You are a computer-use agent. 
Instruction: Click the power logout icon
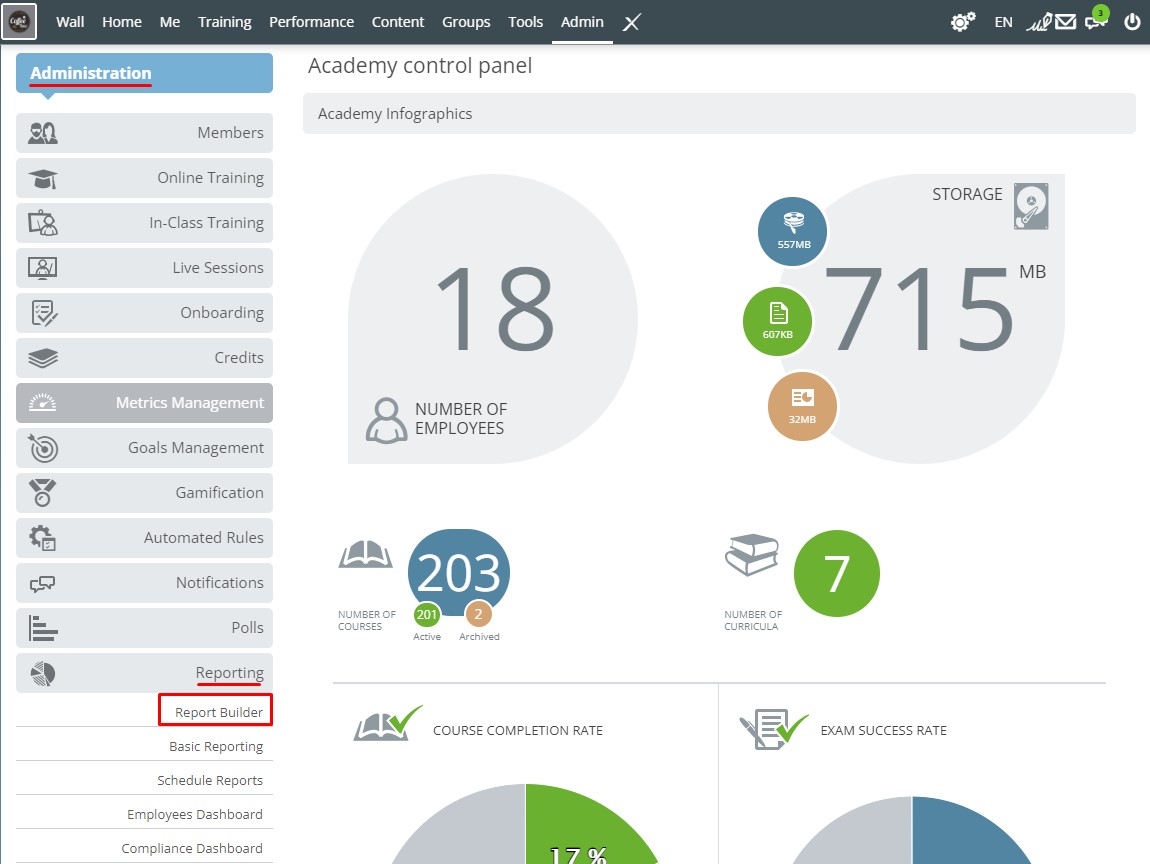click(x=1132, y=22)
